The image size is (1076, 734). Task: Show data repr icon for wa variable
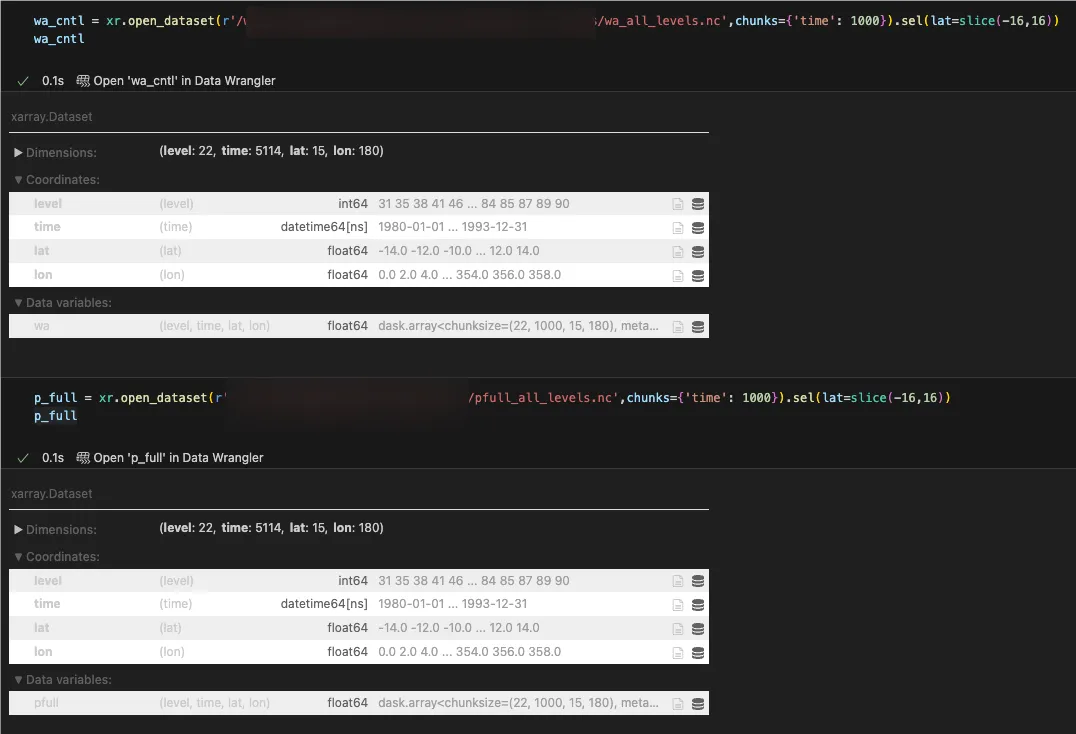tap(698, 327)
